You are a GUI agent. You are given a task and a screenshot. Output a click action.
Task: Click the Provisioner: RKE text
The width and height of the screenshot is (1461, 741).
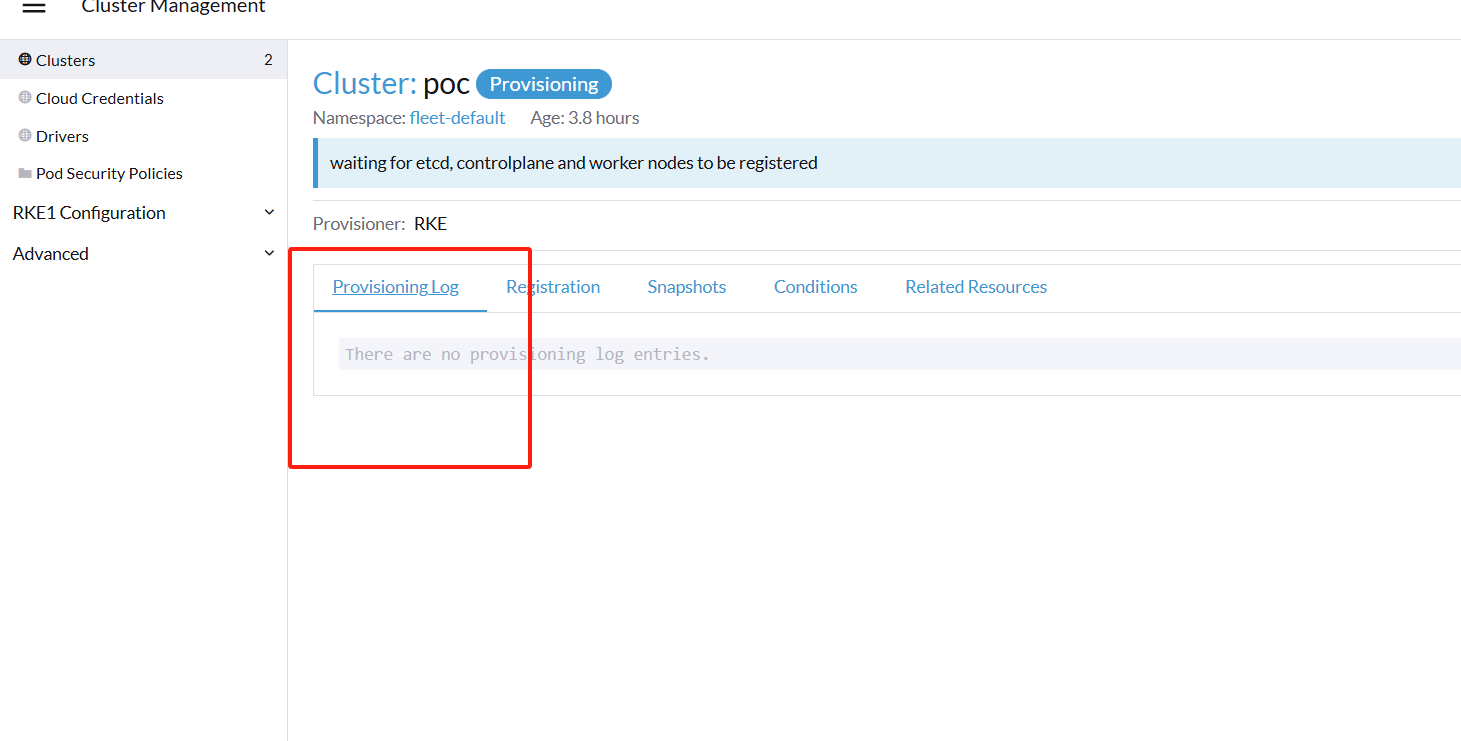click(380, 224)
